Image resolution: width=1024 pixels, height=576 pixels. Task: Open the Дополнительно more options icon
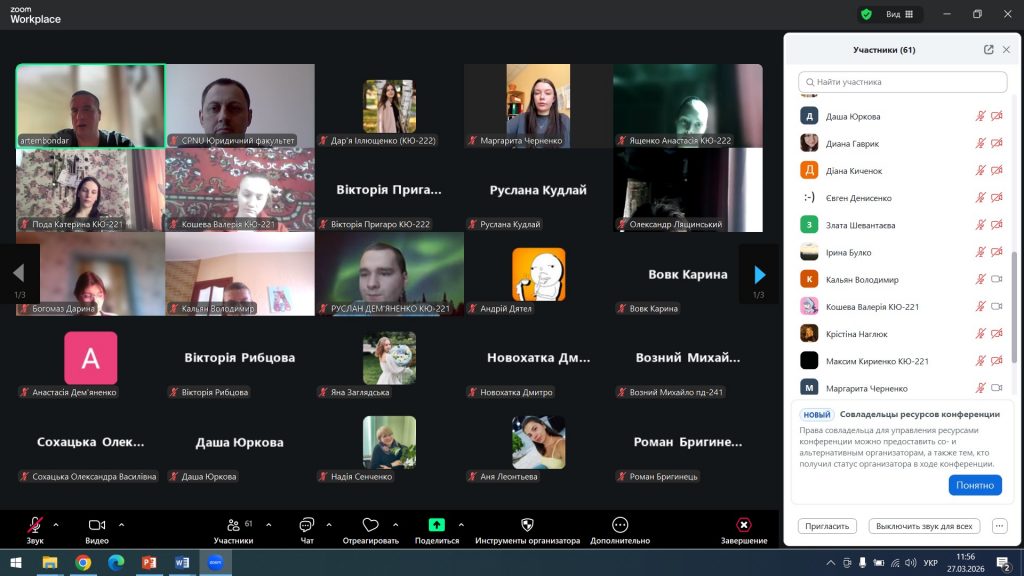click(620, 525)
